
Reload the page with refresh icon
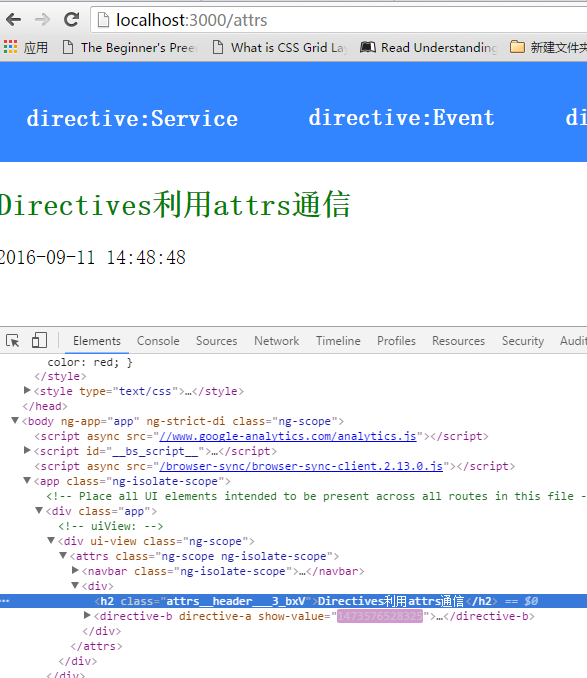pyautogui.click(x=71, y=19)
